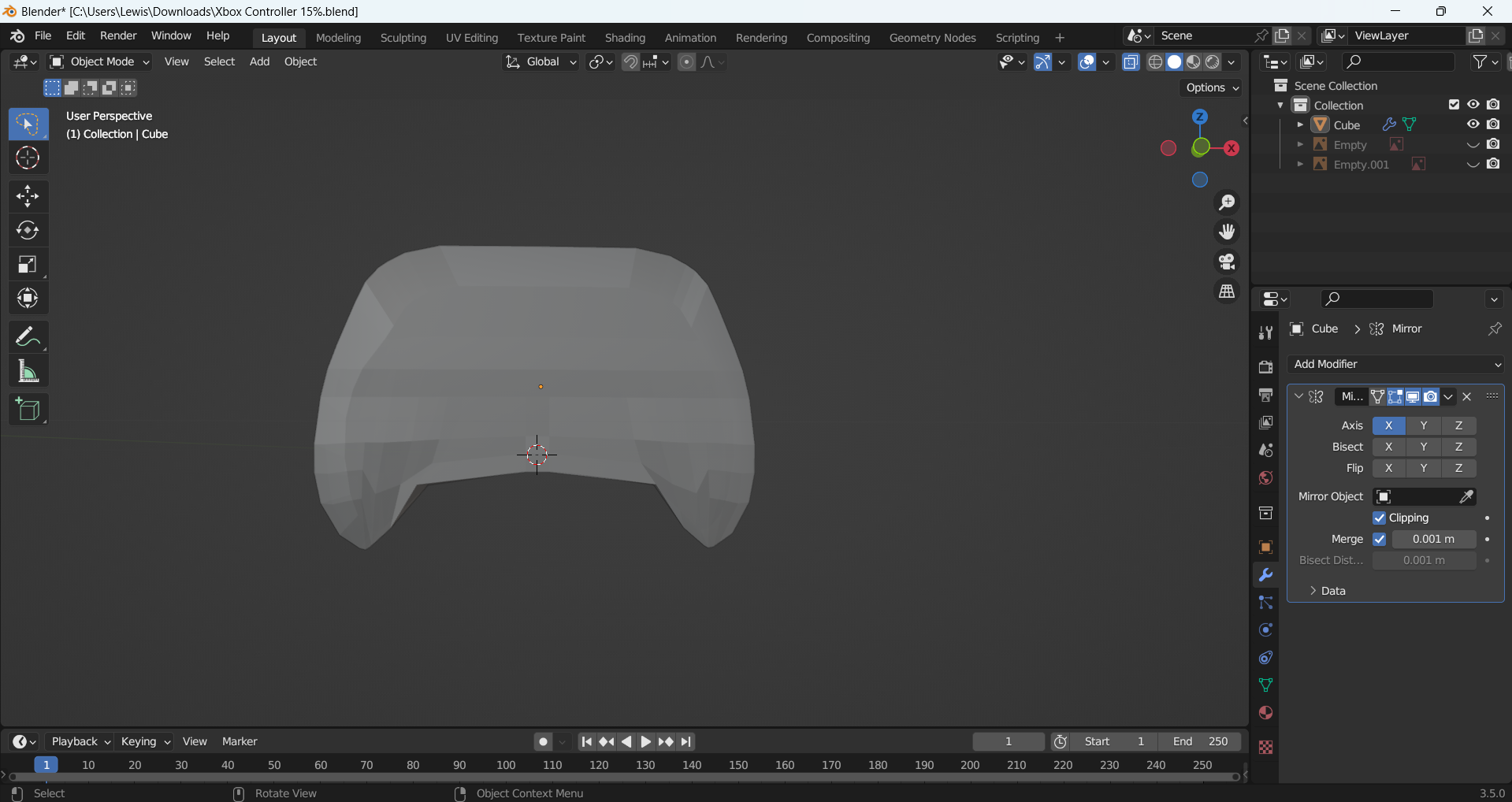Click the 3D Cursor tool
The image size is (1512, 802).
coord(28,158)
